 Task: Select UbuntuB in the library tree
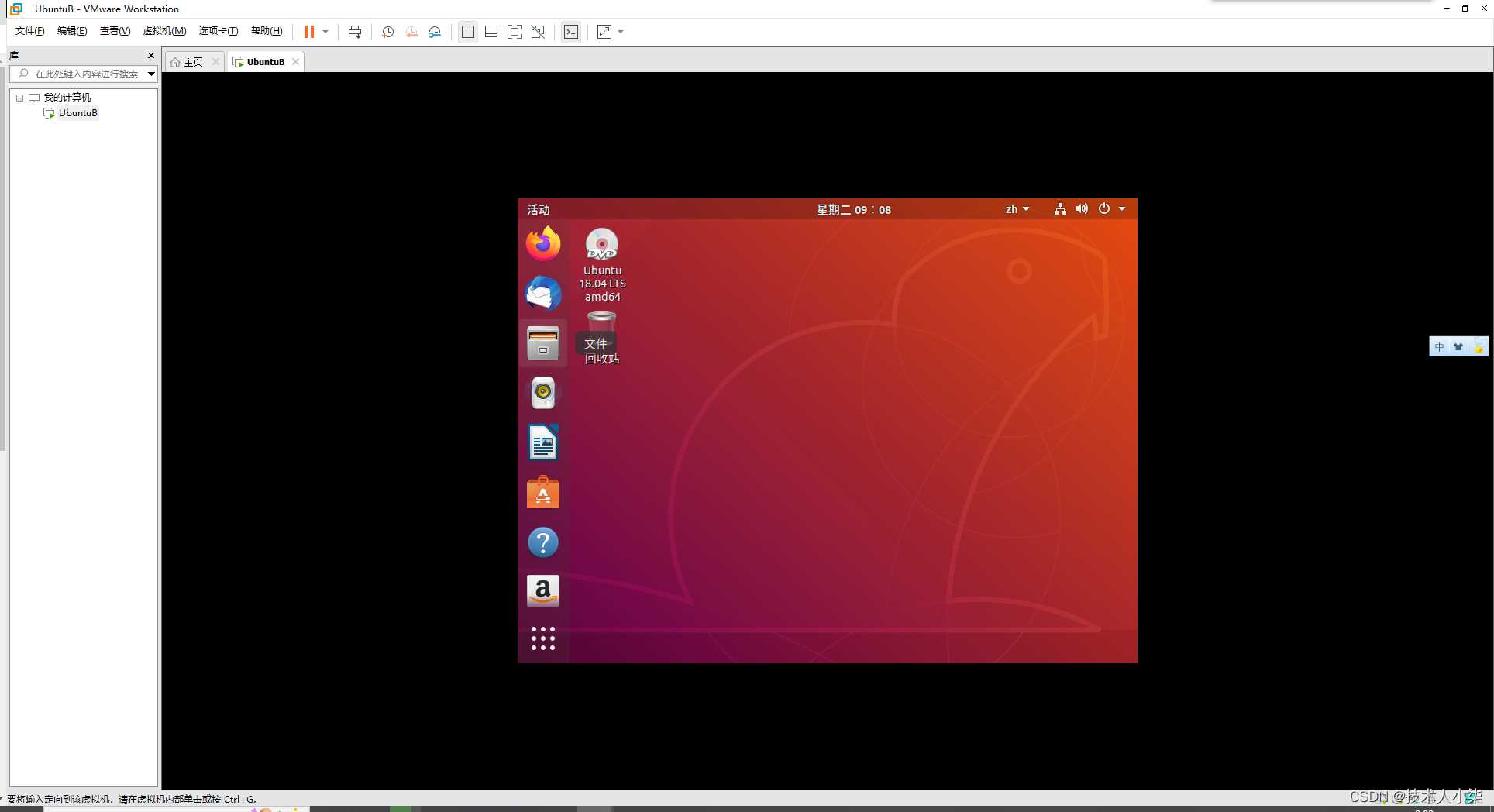(x=77, y=113)
